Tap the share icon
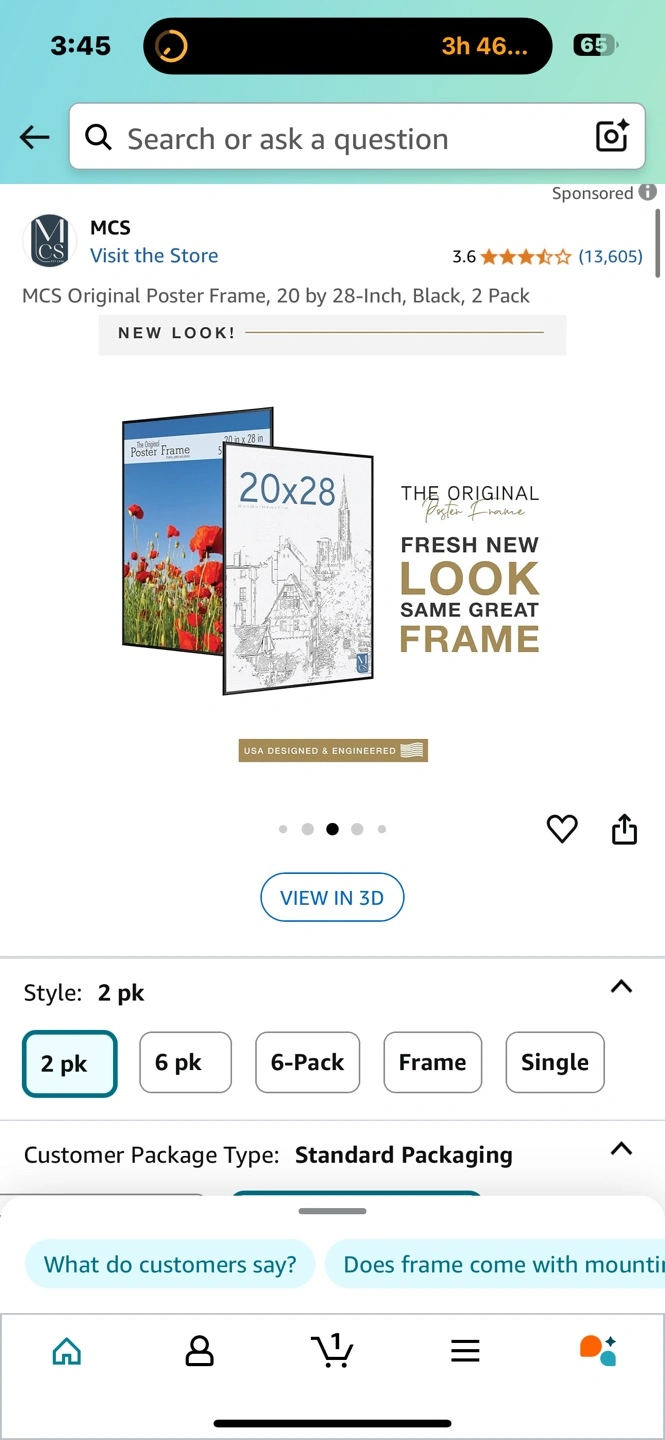 pyautogui.click(x=624, y=829)
